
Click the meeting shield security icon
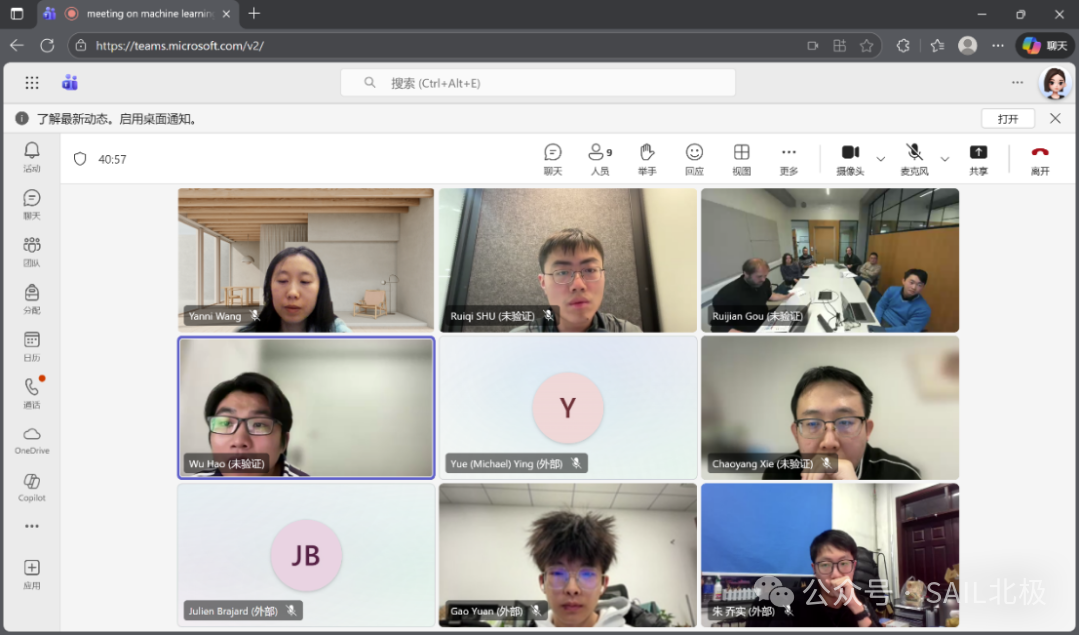point(80,159)
